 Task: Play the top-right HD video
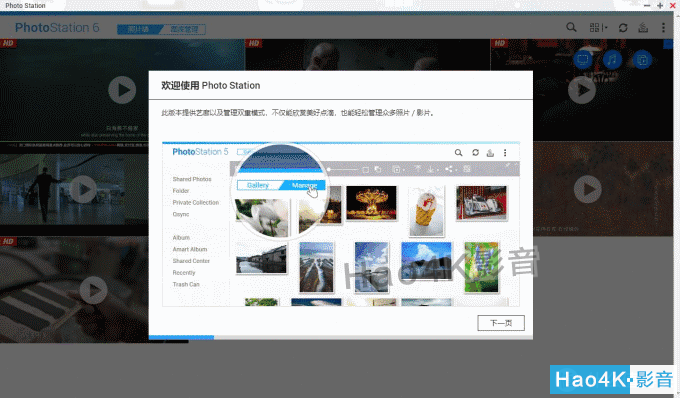[x=582, y=90]
